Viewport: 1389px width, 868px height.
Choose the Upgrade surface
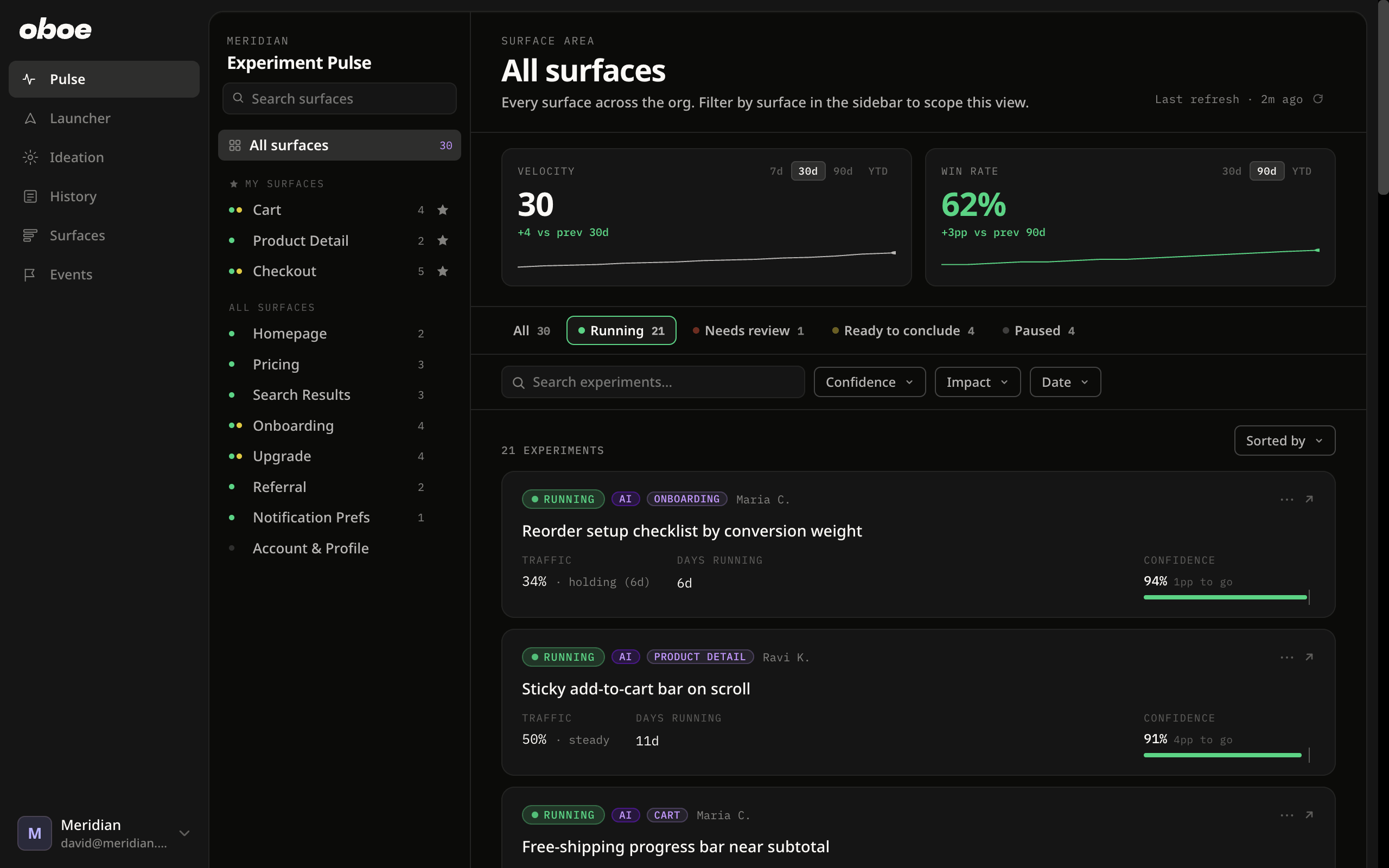pos(339,456)
